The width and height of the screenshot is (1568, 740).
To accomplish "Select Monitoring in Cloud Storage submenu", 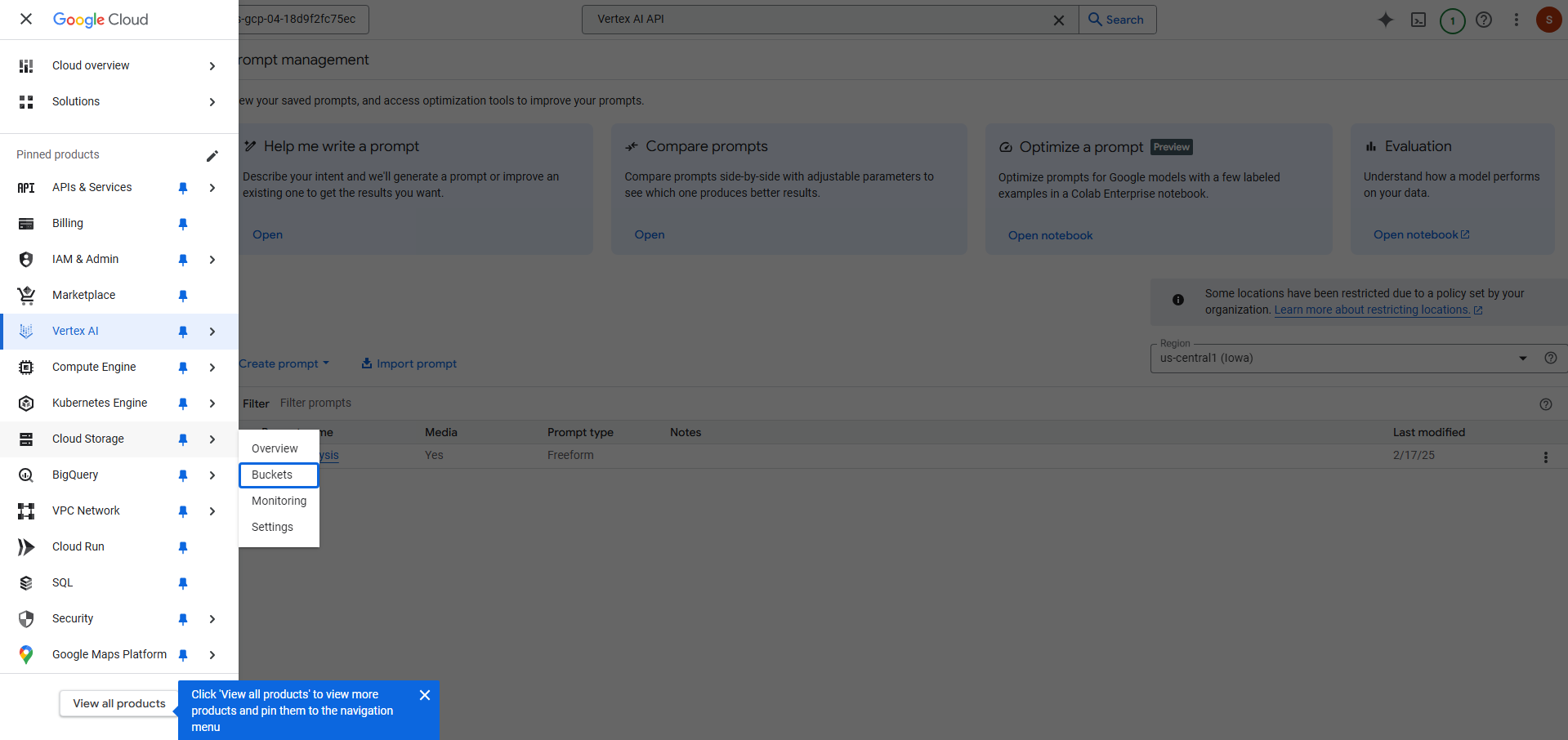I will pyautogui.click(x=279, y=501).
